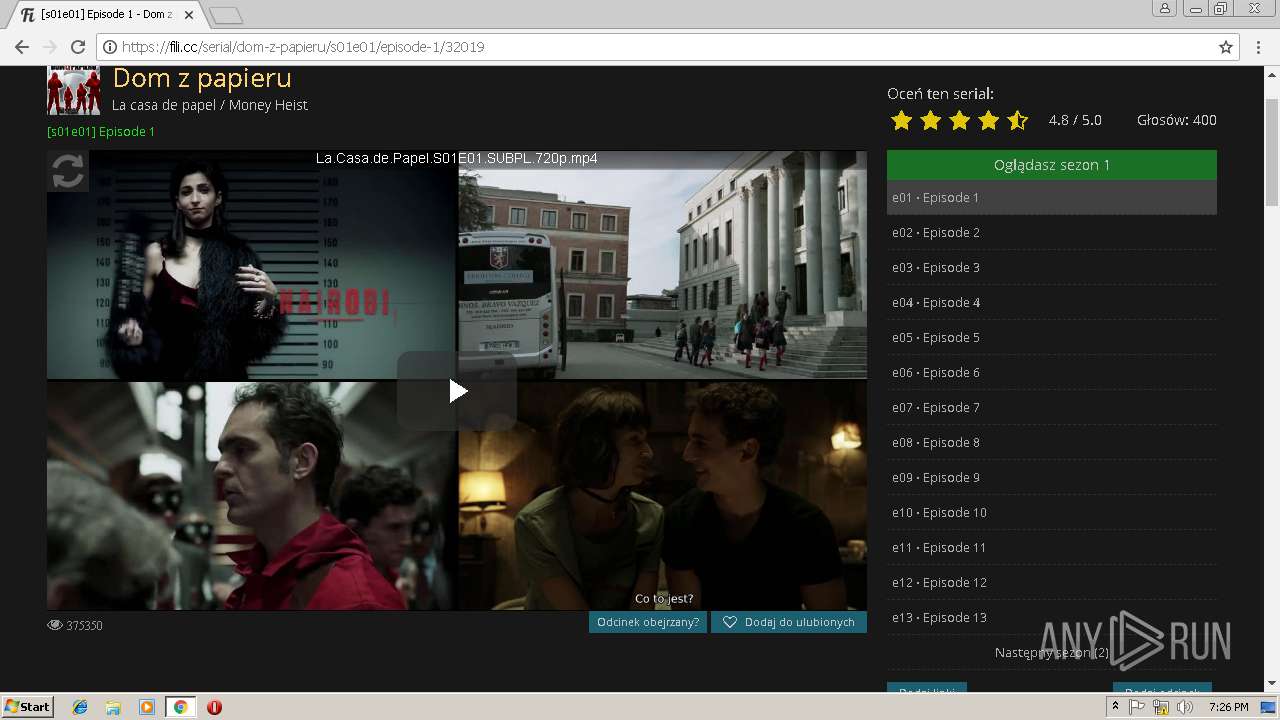
Task: Click the browser back arrow
Action: (x=21, y=47)
